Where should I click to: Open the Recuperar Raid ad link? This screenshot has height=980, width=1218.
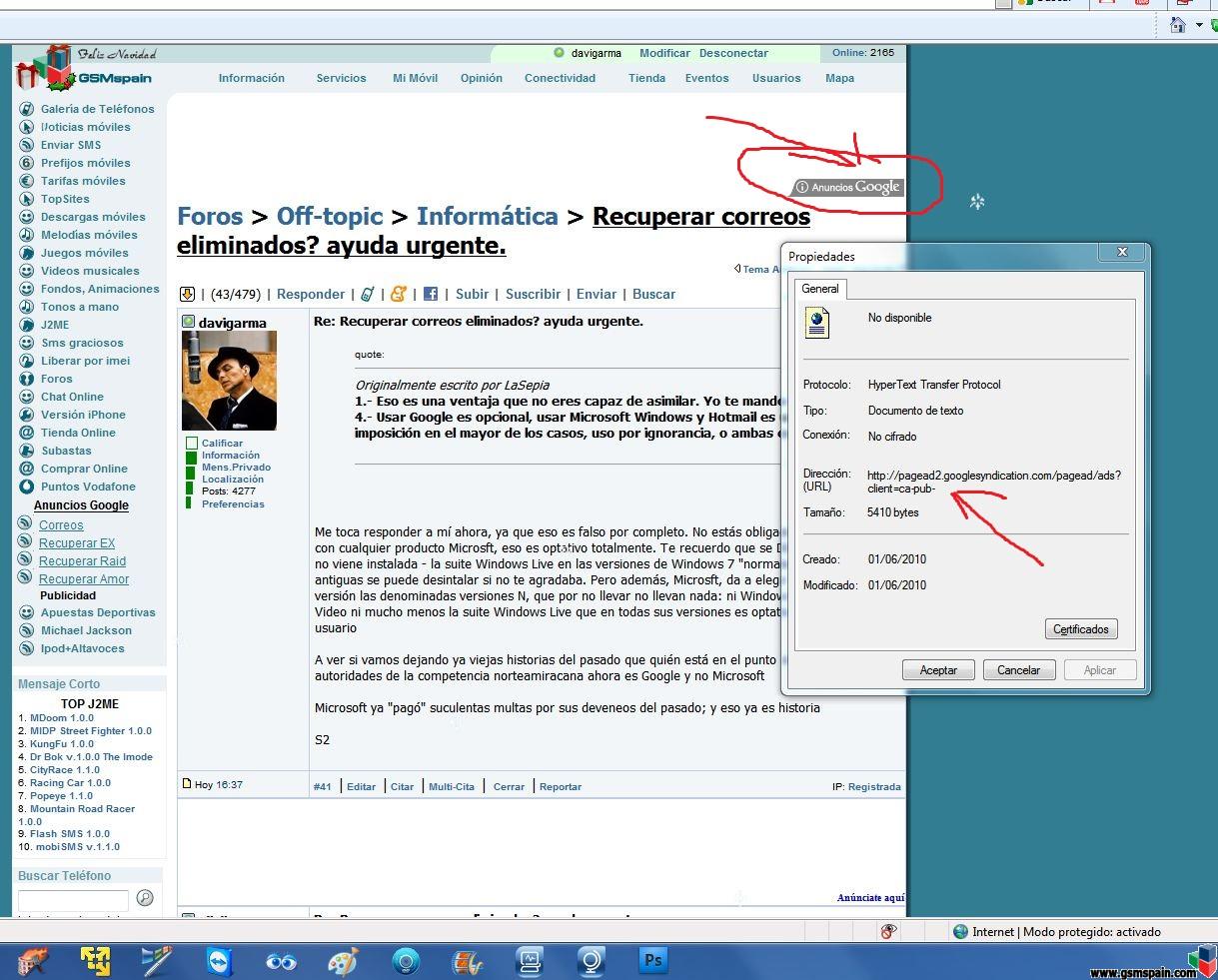click(82, 561)
